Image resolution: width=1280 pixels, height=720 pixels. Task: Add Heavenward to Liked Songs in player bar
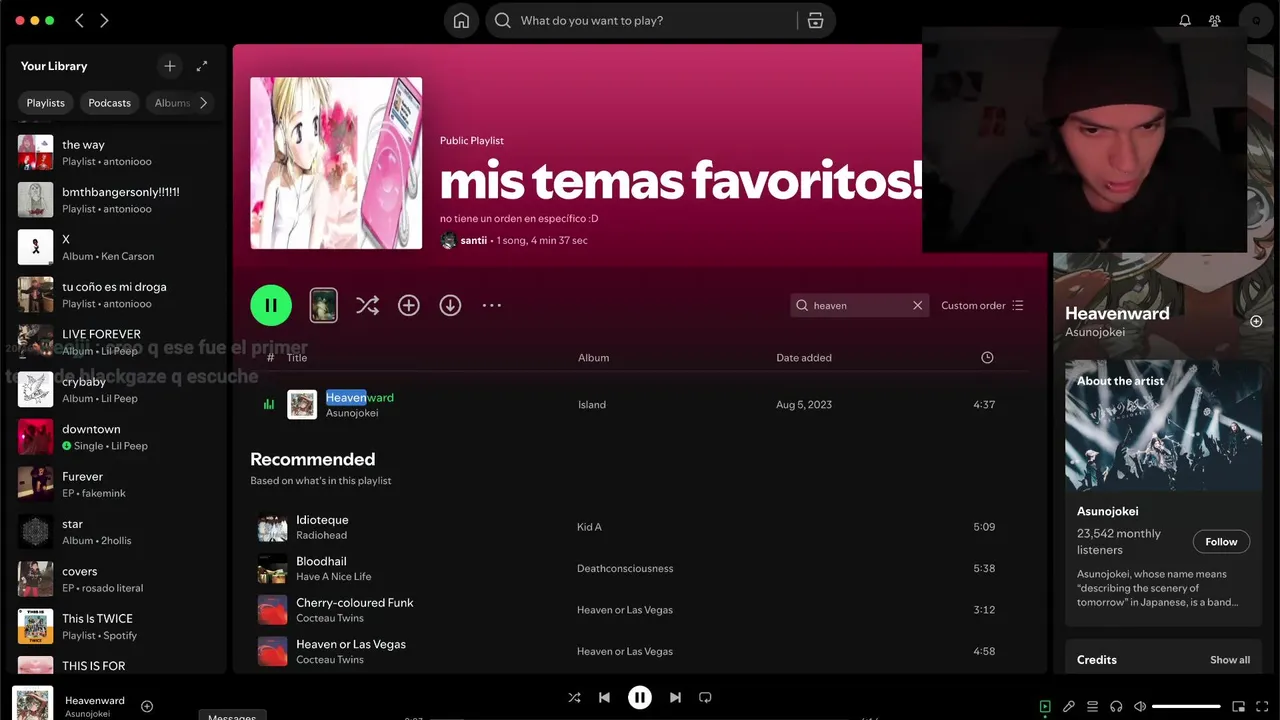147,706
